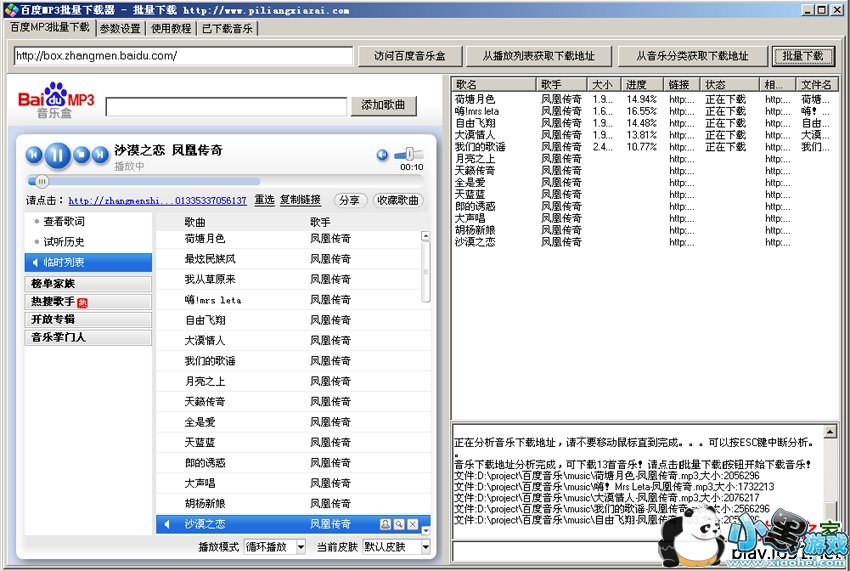Screen dimensions: 850x571
Task: Click the 状态 column header
Action: [x=730, y=84]
